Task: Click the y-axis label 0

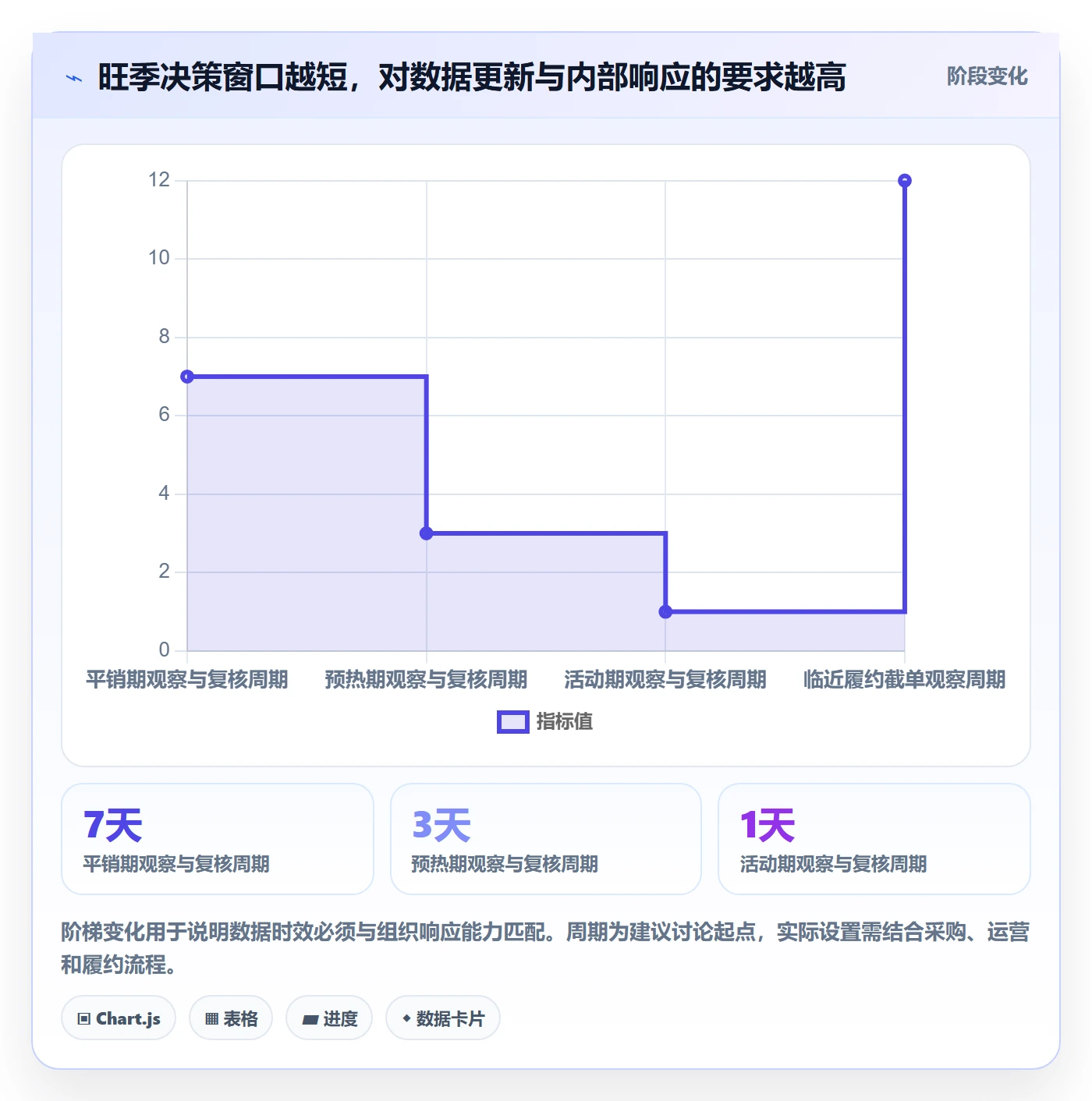Action: pyautogui.click(x=164, y=650)
